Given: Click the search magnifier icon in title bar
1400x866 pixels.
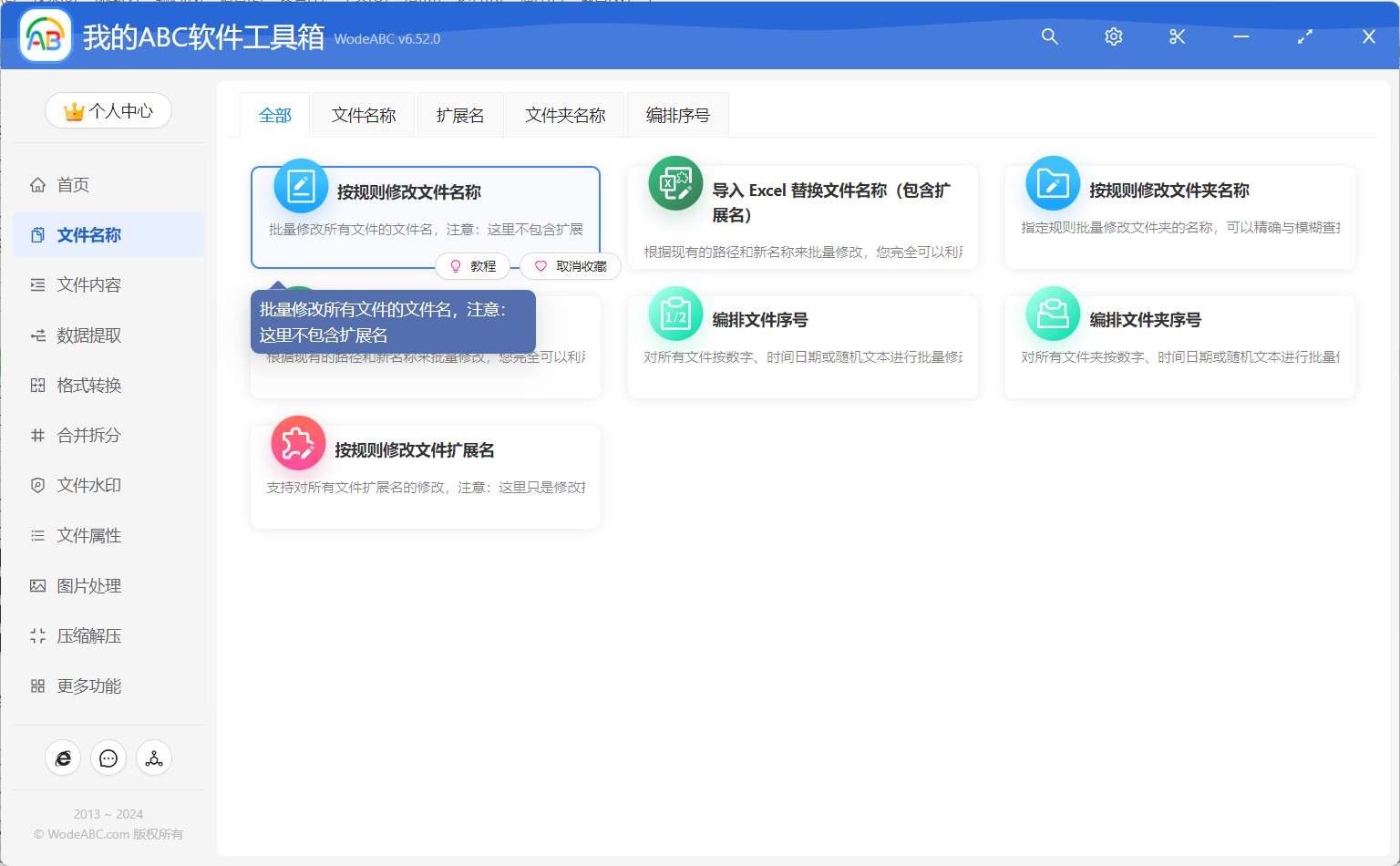Looking at the screenshot, I should tap(1049, 36).
